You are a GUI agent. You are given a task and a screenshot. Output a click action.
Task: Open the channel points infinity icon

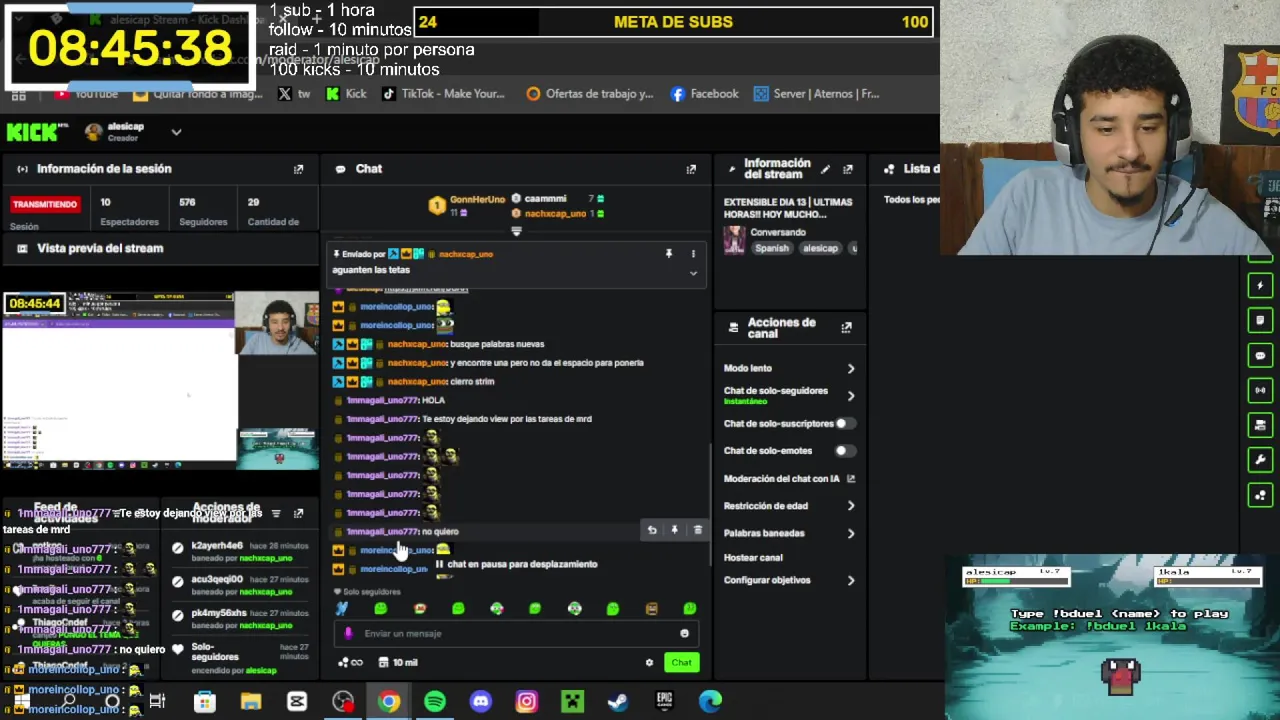coord(350,662)
